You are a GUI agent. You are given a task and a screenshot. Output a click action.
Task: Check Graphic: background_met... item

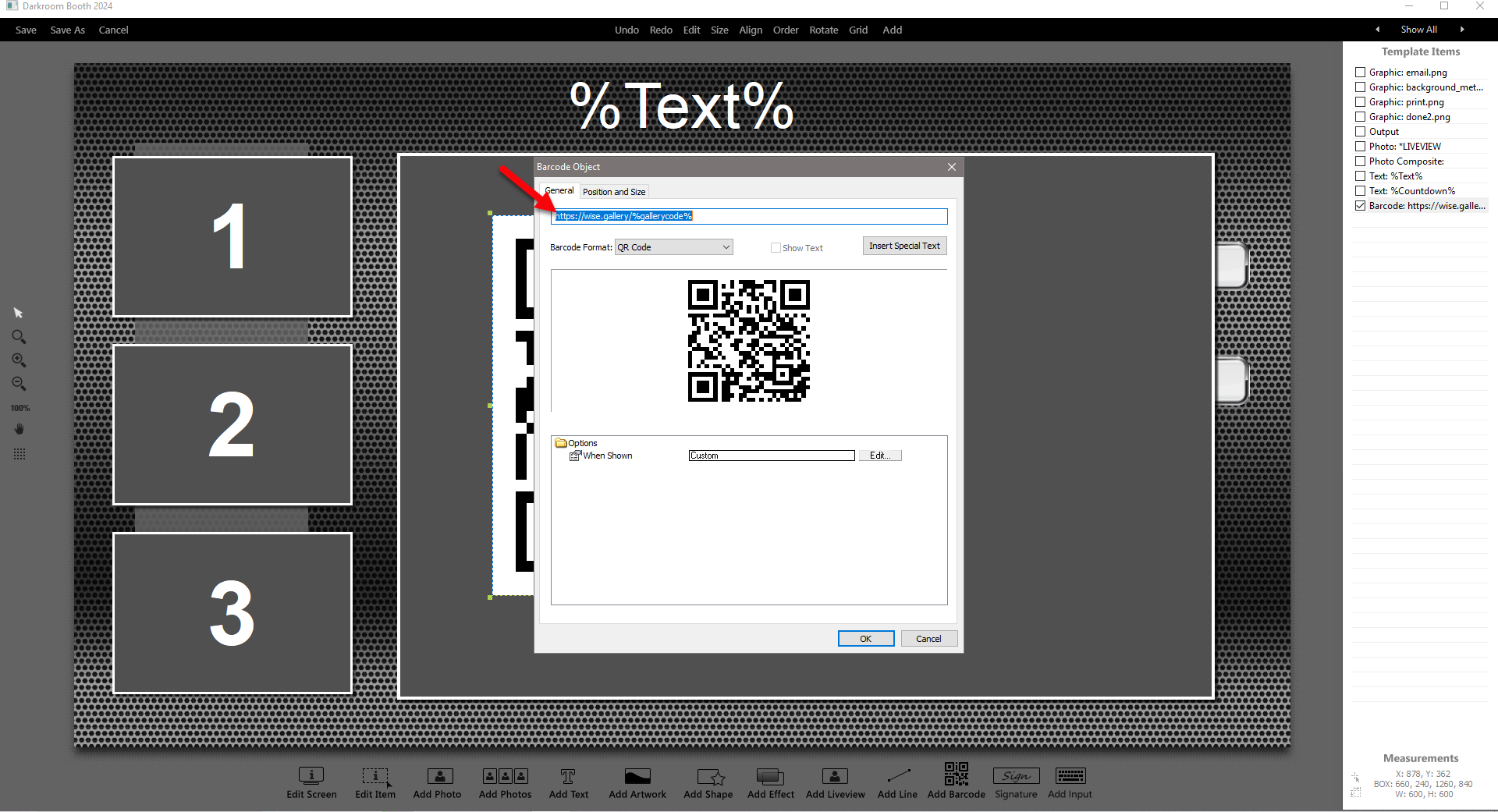click(1361, 87)
